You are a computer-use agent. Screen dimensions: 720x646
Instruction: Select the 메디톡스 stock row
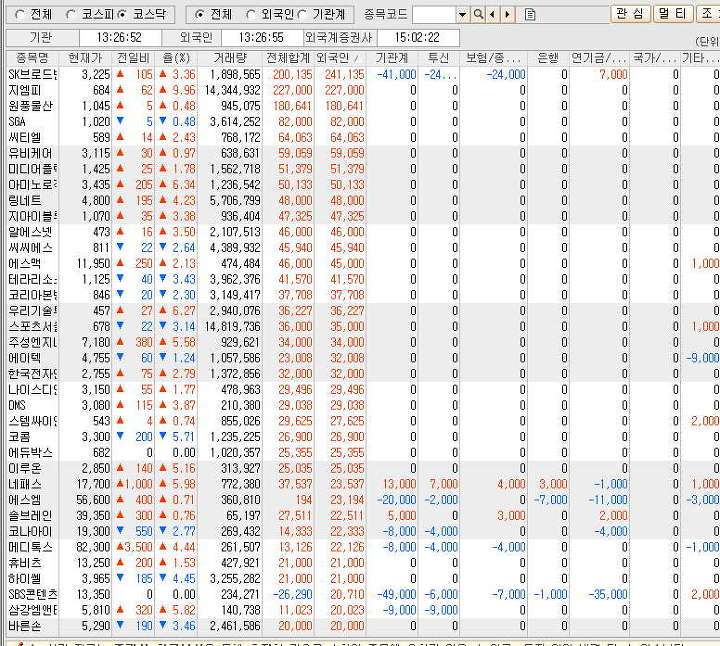pyautogui.click(x=363, y=547)
